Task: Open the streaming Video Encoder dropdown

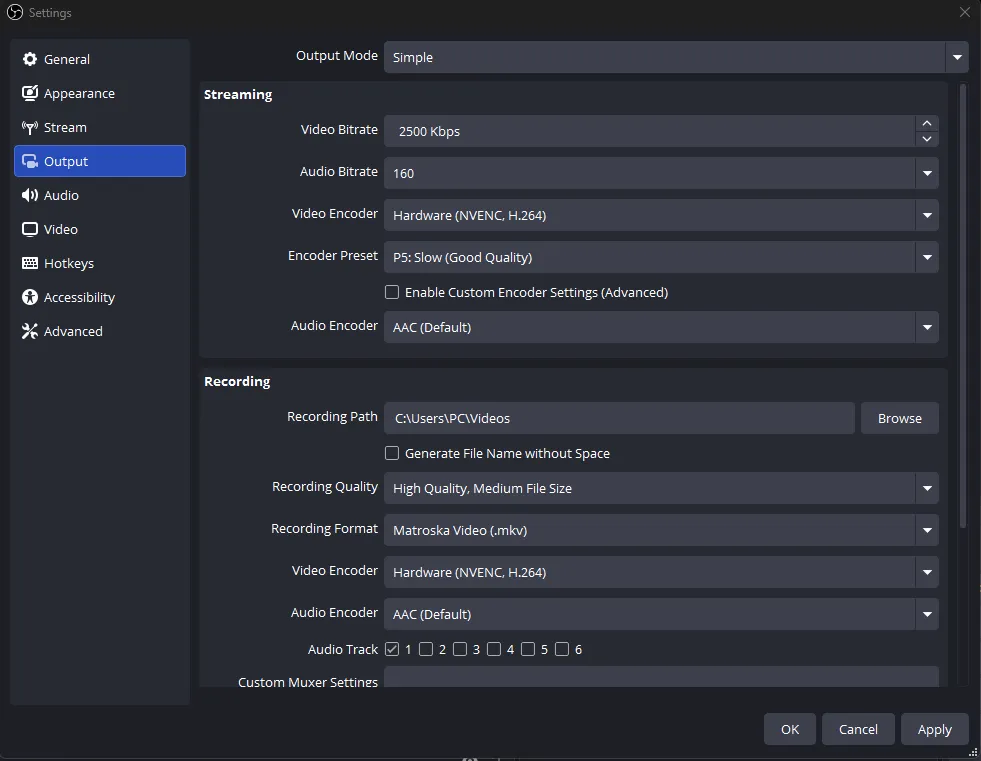Action: point(926,215)
